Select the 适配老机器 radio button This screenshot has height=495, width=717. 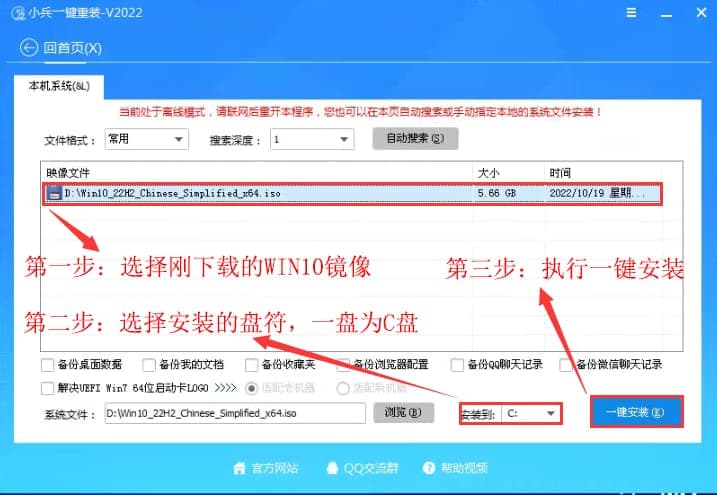pos(251,389)
